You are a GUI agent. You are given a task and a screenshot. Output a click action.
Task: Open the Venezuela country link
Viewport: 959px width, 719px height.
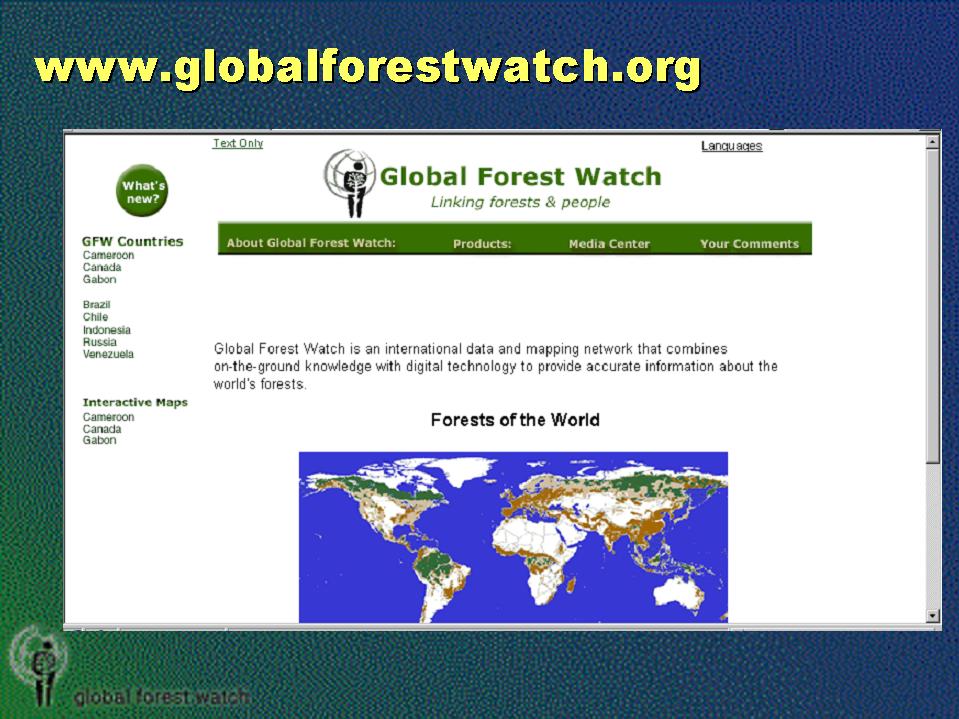pos(108,354)
